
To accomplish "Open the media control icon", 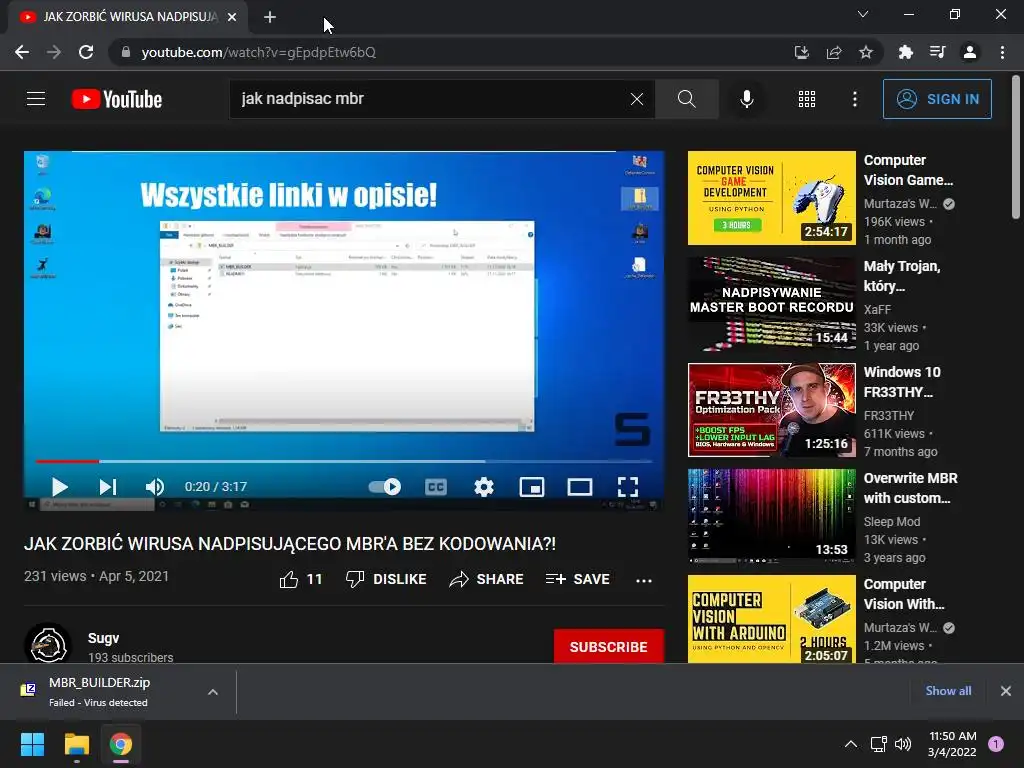I will point(937,52).
